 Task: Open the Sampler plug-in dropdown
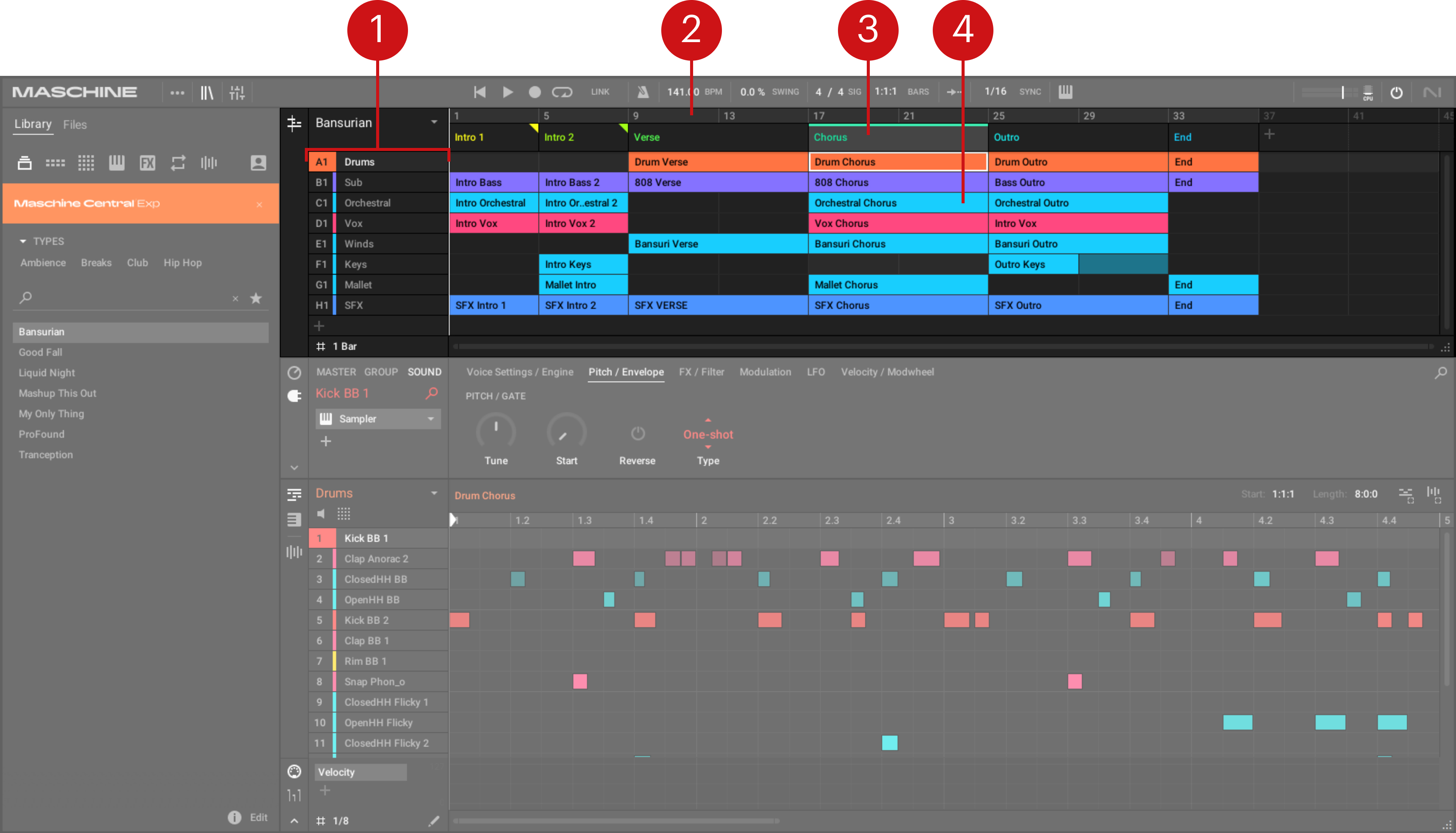point(431,419)
